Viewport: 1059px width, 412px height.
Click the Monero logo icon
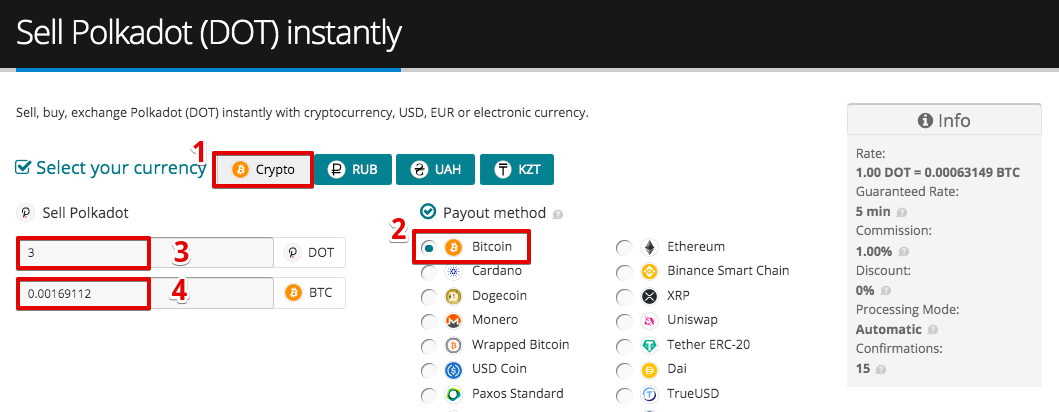tap(453, 320)
